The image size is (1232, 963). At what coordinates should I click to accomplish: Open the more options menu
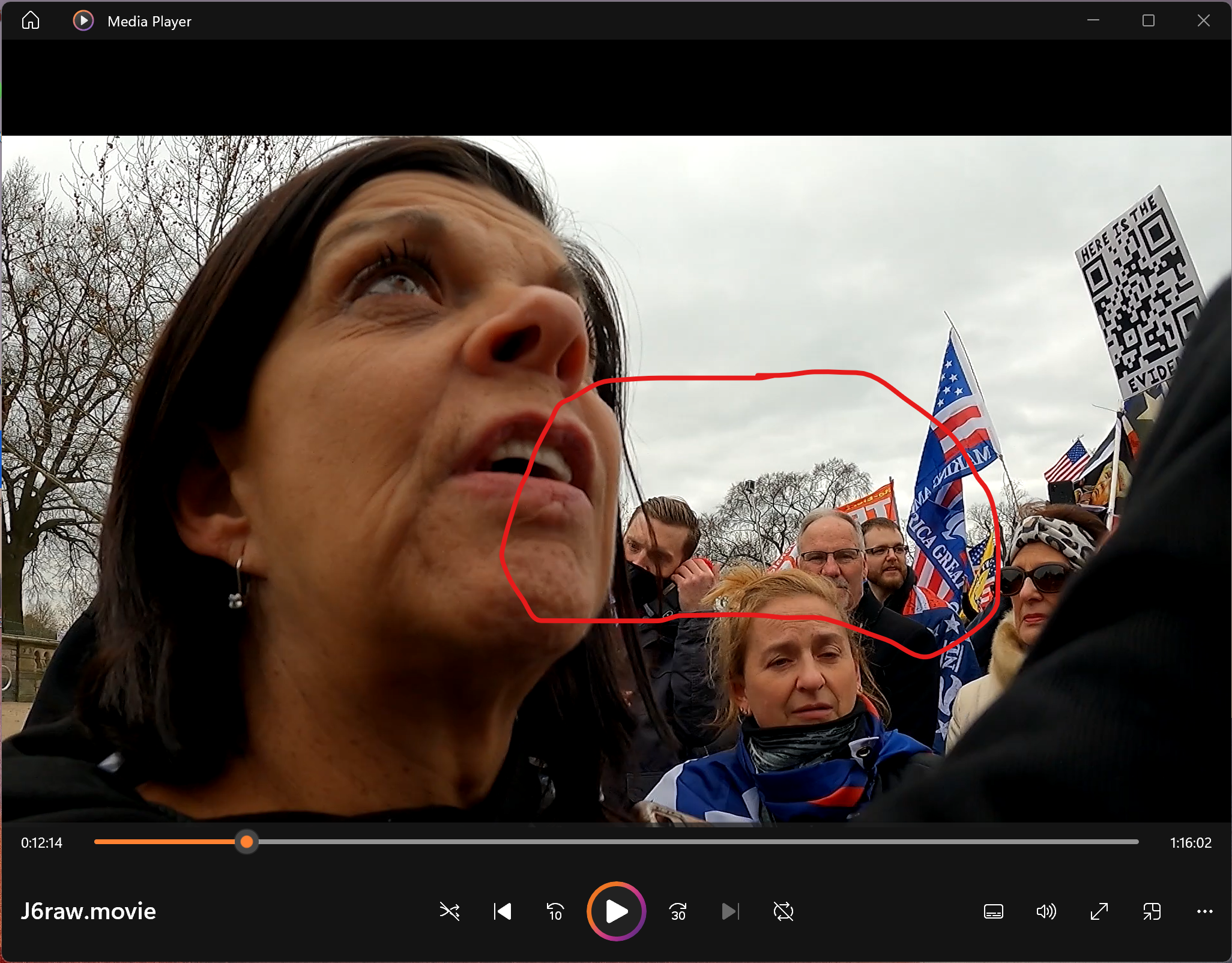(x=1205, y=911)
